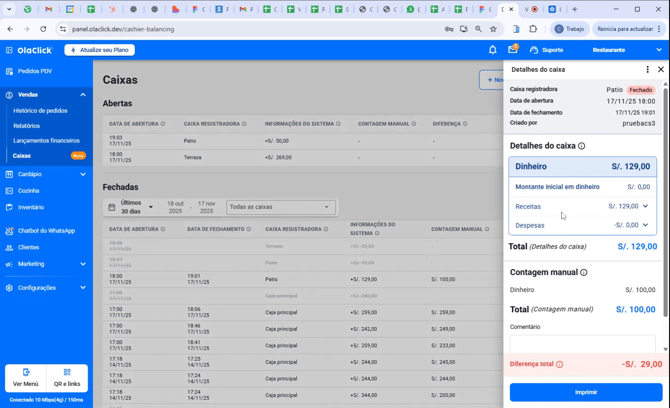Click info icon beside DATA DE FECHAMENTO header
670x408 pixels.
[249, 229]
